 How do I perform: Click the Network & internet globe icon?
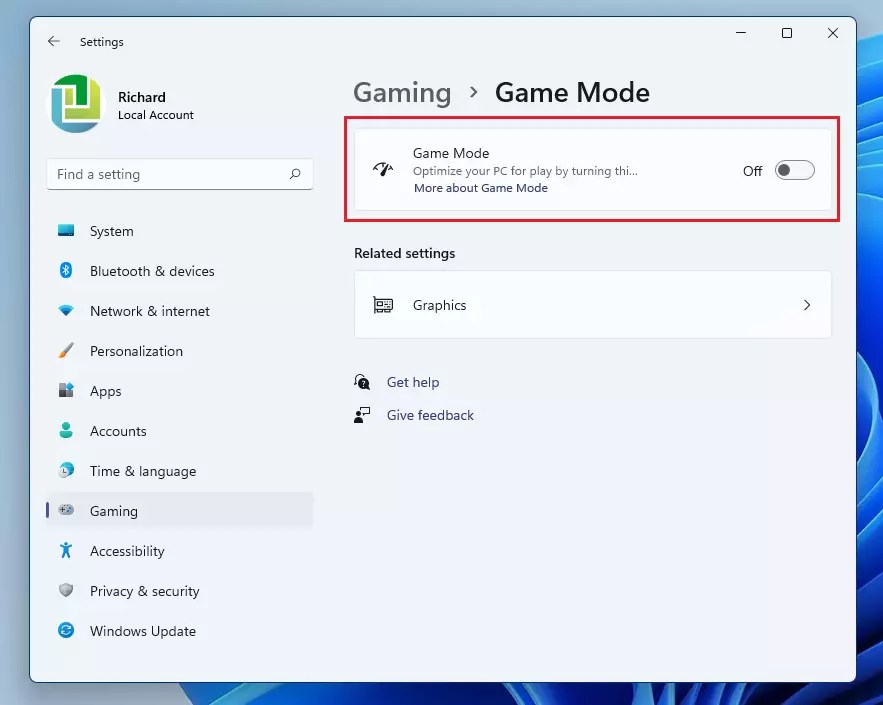click(67, 311)
